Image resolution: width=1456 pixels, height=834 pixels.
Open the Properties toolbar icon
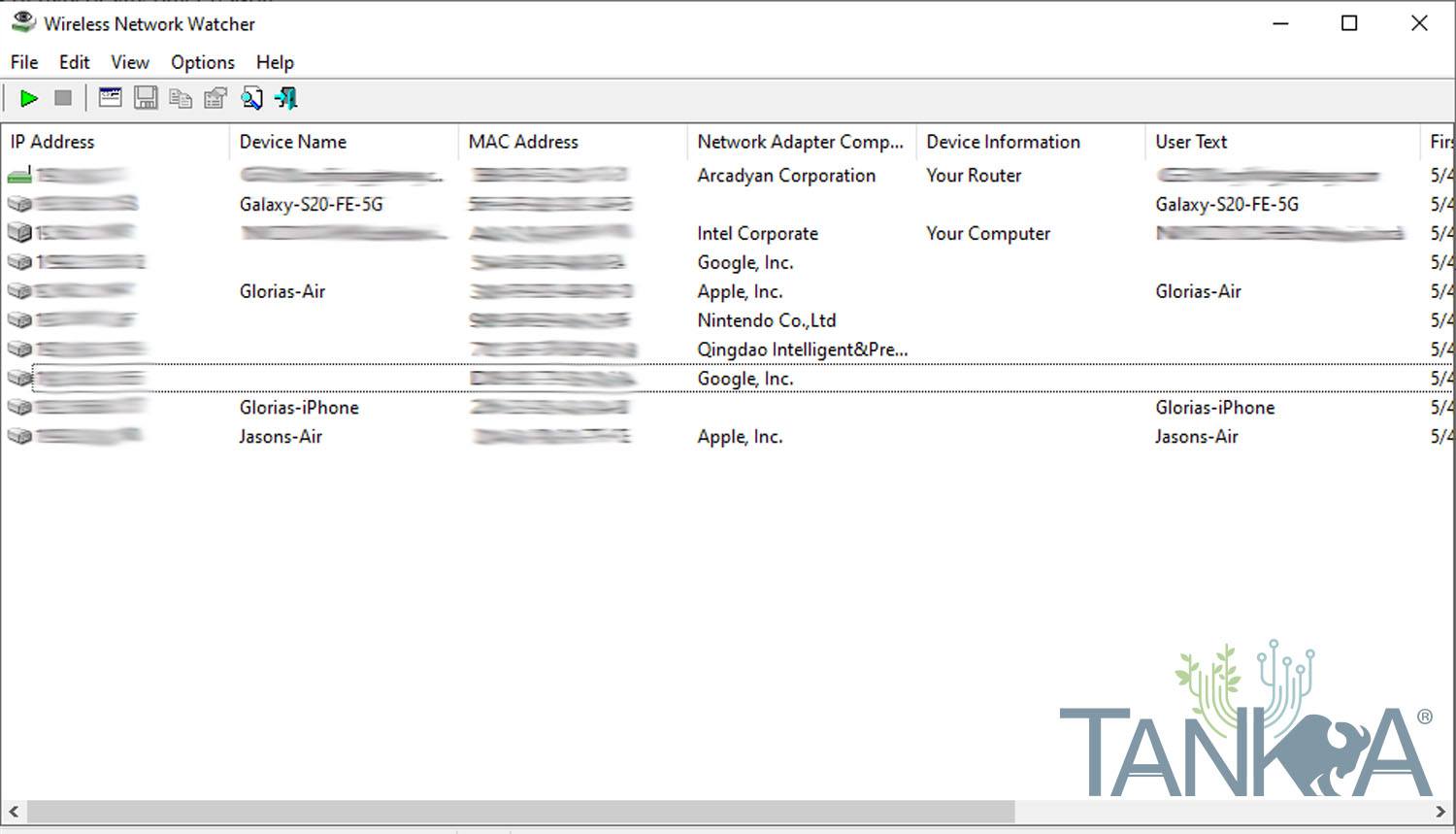click(215, 98)
